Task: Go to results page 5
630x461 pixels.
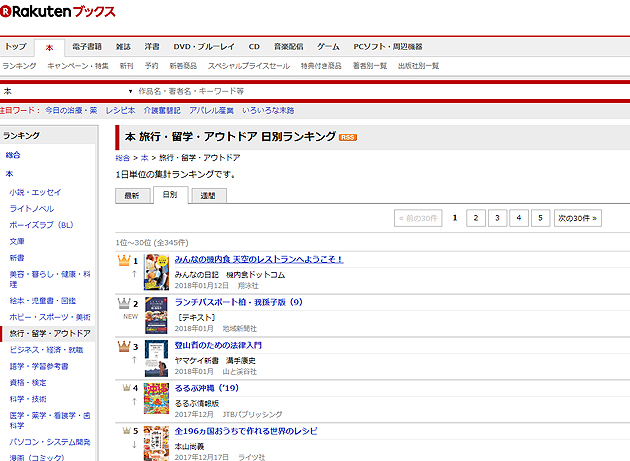Action: (540, 218)
